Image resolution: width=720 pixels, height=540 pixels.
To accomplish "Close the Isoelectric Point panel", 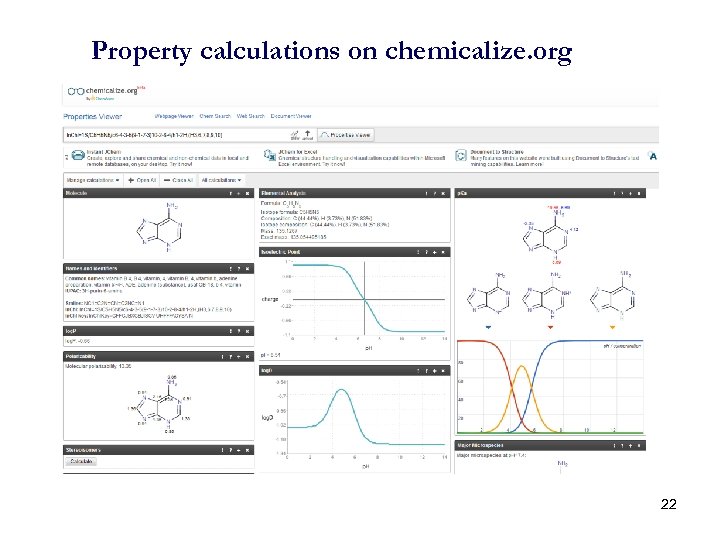I will [x=443, y=252].
